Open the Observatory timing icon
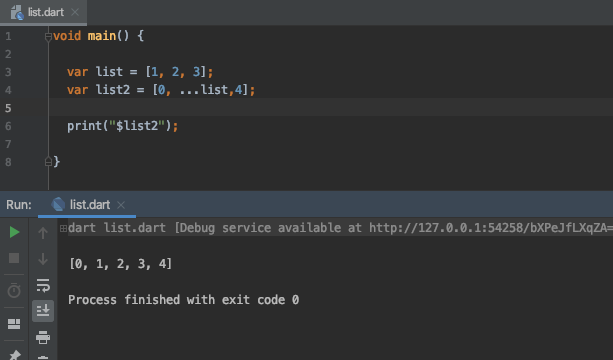 (14, 290)
